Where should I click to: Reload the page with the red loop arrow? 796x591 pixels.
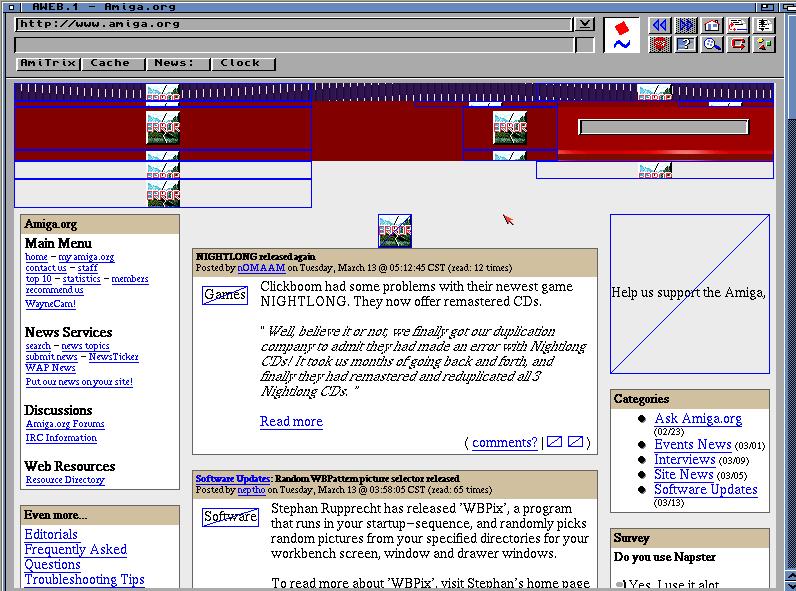pyautogui.click(x=738, y=44)
